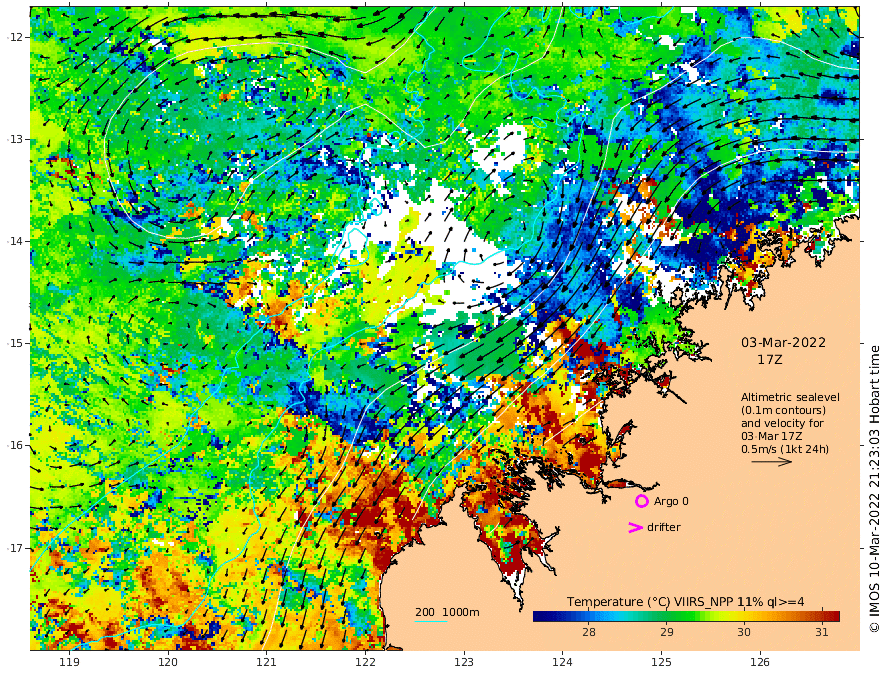Click latitude axis label -15
880x680 pixels.
tap(15, 343)
